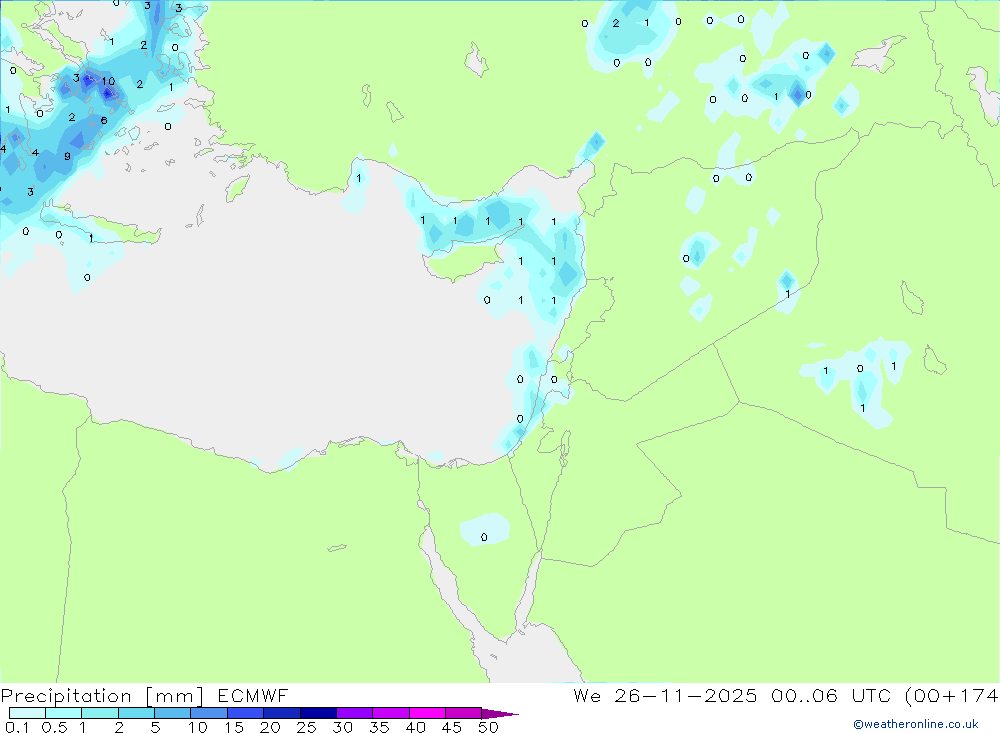Screen dimensions: 1000x733
Task: Pick the 20–25 mm dark blue swatch
Action: (x=281, y=713)
